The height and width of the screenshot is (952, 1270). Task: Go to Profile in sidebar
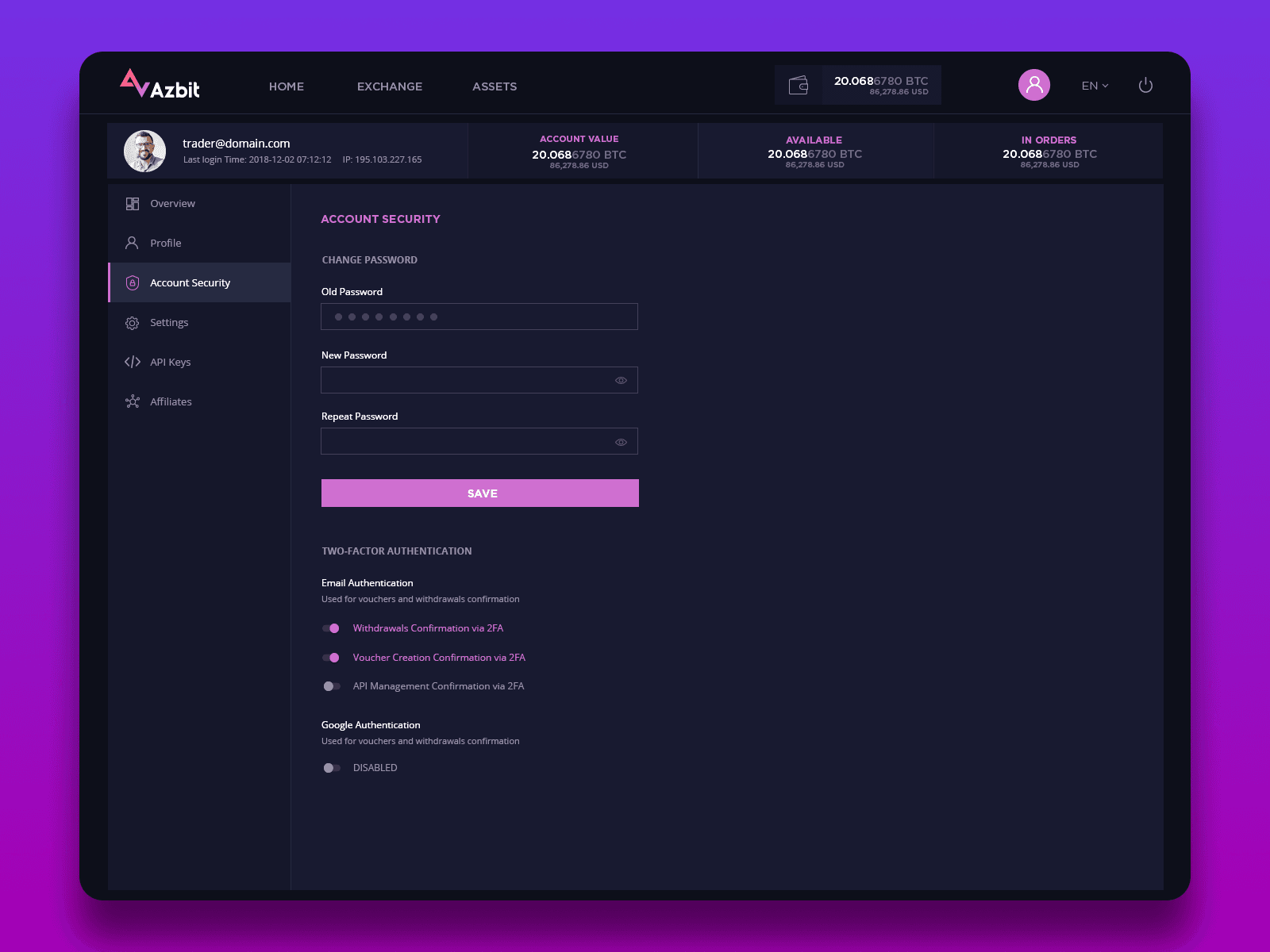pos(165,244)
